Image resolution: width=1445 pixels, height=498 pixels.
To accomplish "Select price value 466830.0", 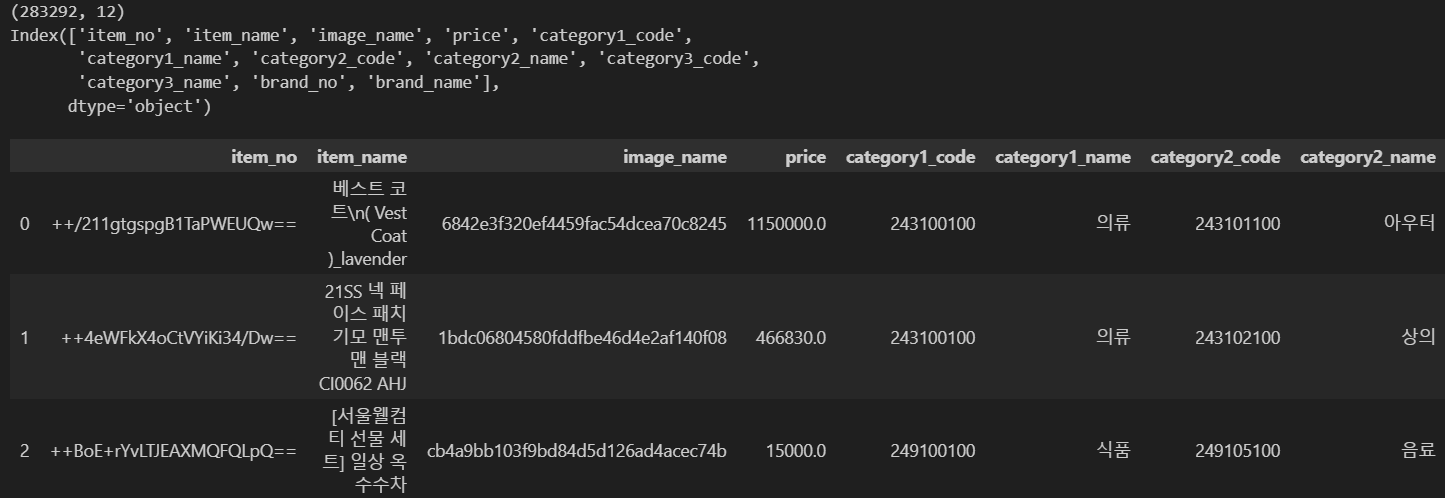I will (792, 338).
